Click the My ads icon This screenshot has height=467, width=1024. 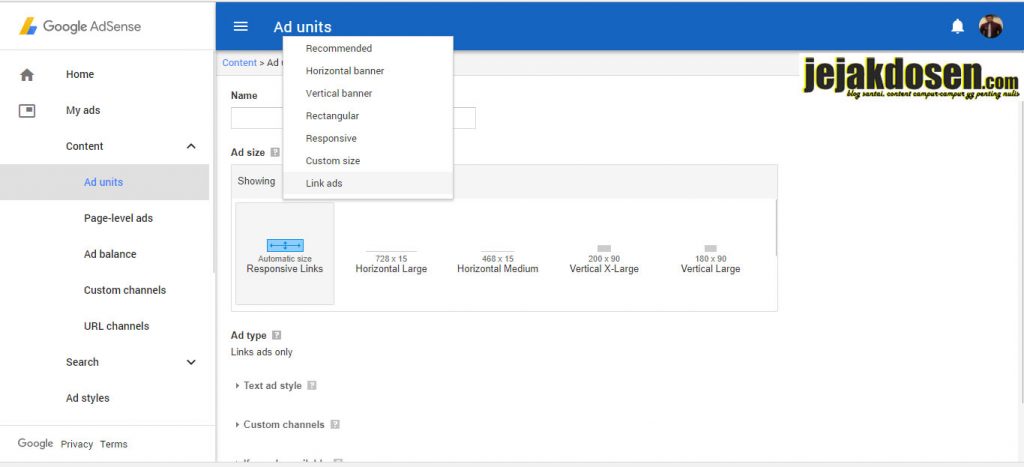click(x=27, y=110)
